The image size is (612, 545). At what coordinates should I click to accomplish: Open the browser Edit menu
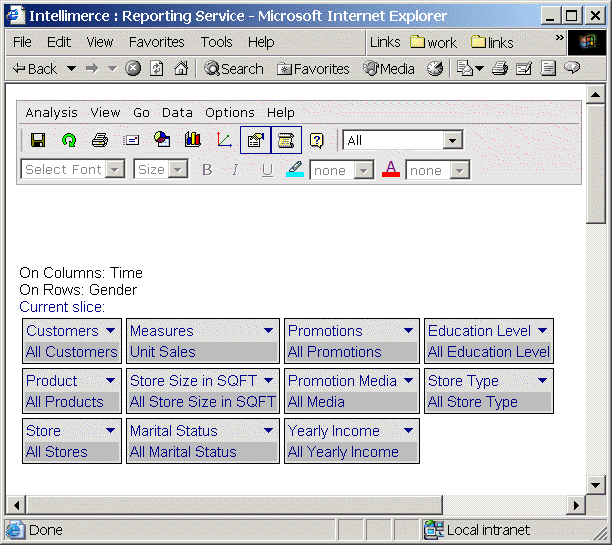[x=59, y=42]
